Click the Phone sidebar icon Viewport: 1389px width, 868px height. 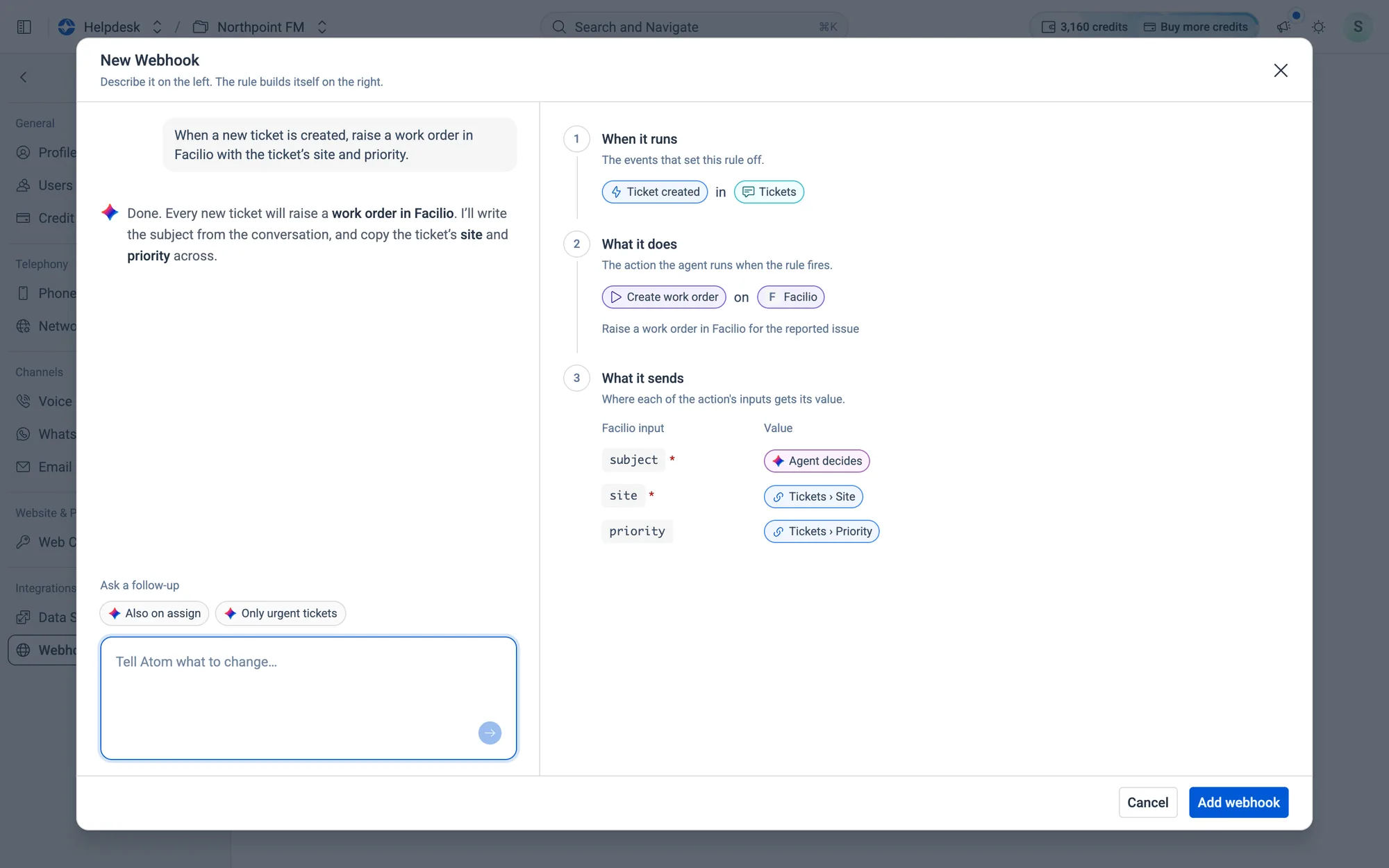(x=24, y=293)
